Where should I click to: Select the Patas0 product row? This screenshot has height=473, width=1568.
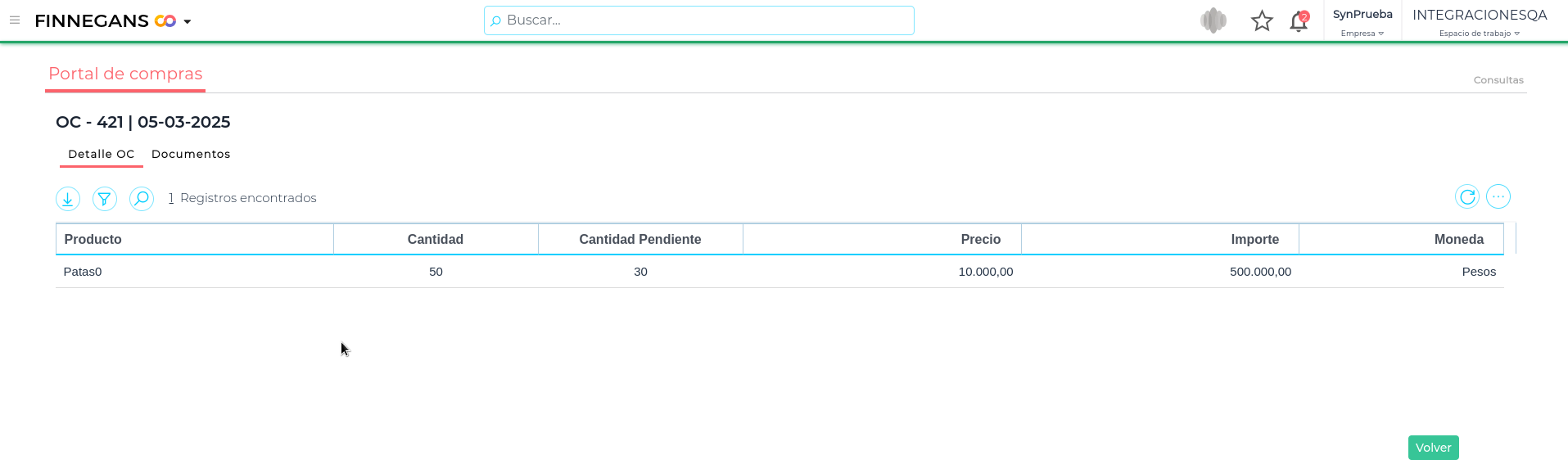click(83, 272)
